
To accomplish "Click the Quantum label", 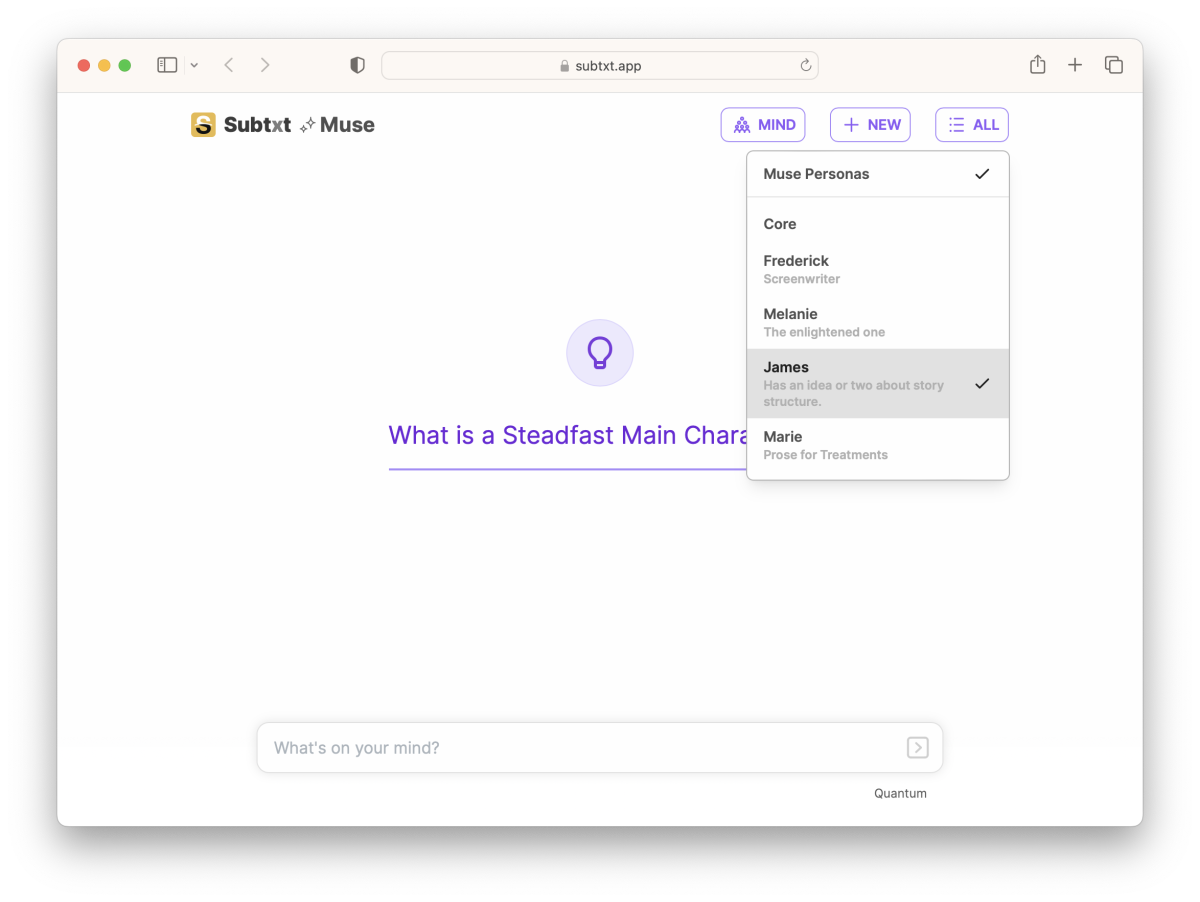I will (x=899, y=793).
